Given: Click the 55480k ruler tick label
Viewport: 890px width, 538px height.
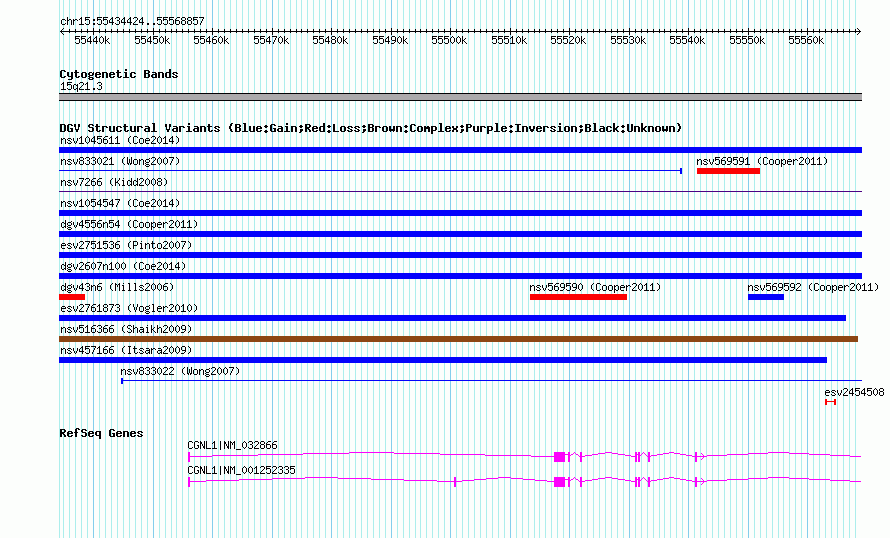Looking at the screenshot, I should tap(330, 40).
